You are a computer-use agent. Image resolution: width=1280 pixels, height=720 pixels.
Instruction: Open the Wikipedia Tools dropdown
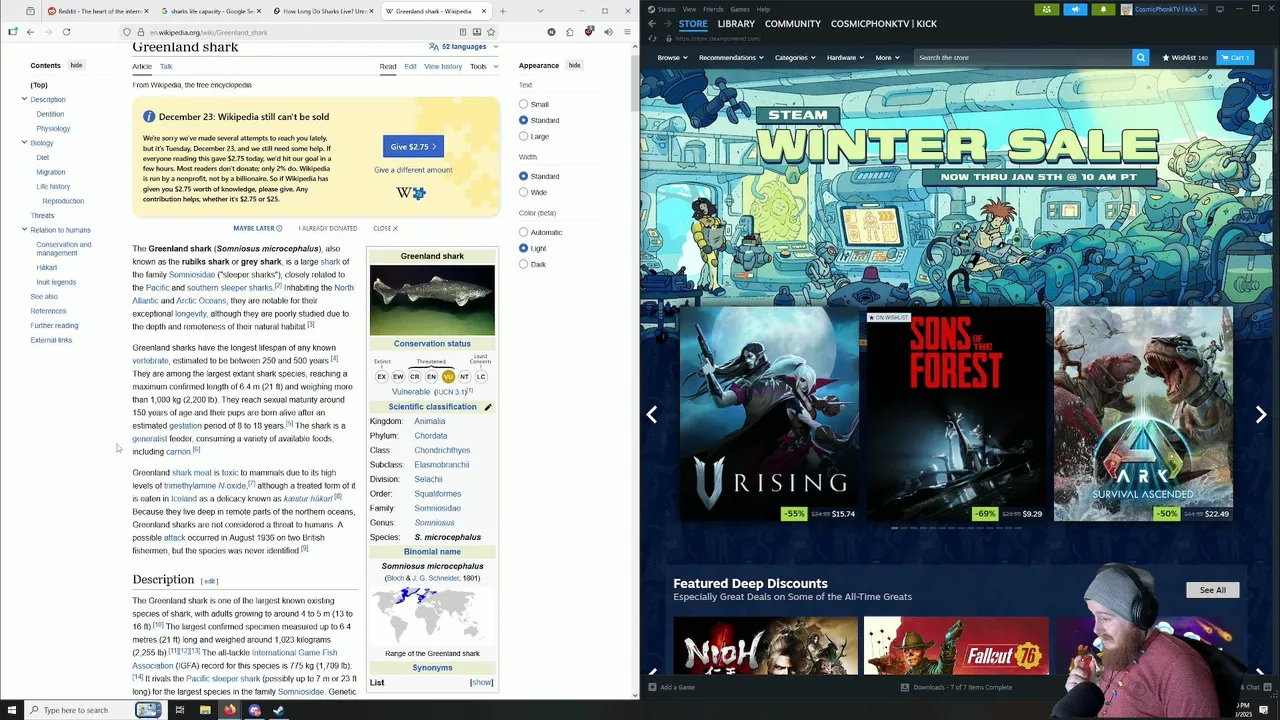coord(483,66)
